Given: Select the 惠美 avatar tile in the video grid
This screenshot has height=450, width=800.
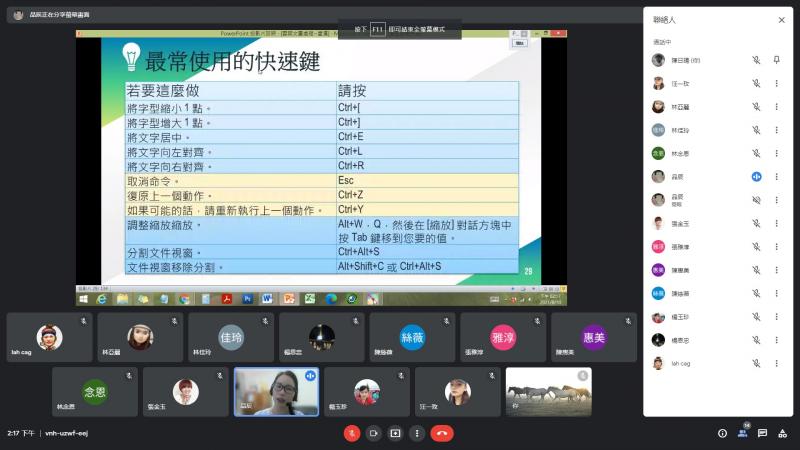Looking at the screenshot, I should click(x=594, y=337).
